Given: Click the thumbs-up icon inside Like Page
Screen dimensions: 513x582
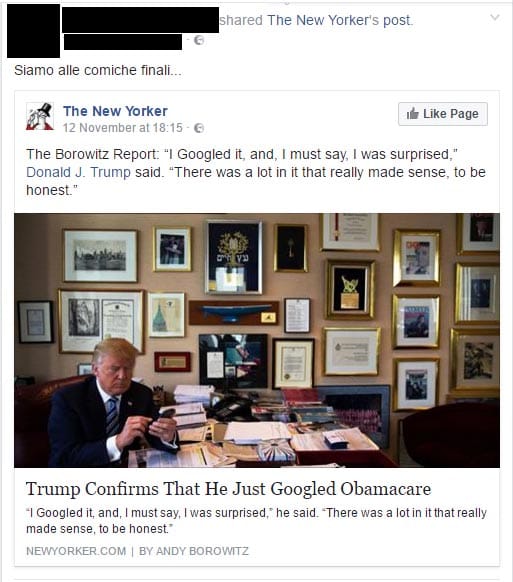Looking at the screenshot, I should tap(412, 114).
